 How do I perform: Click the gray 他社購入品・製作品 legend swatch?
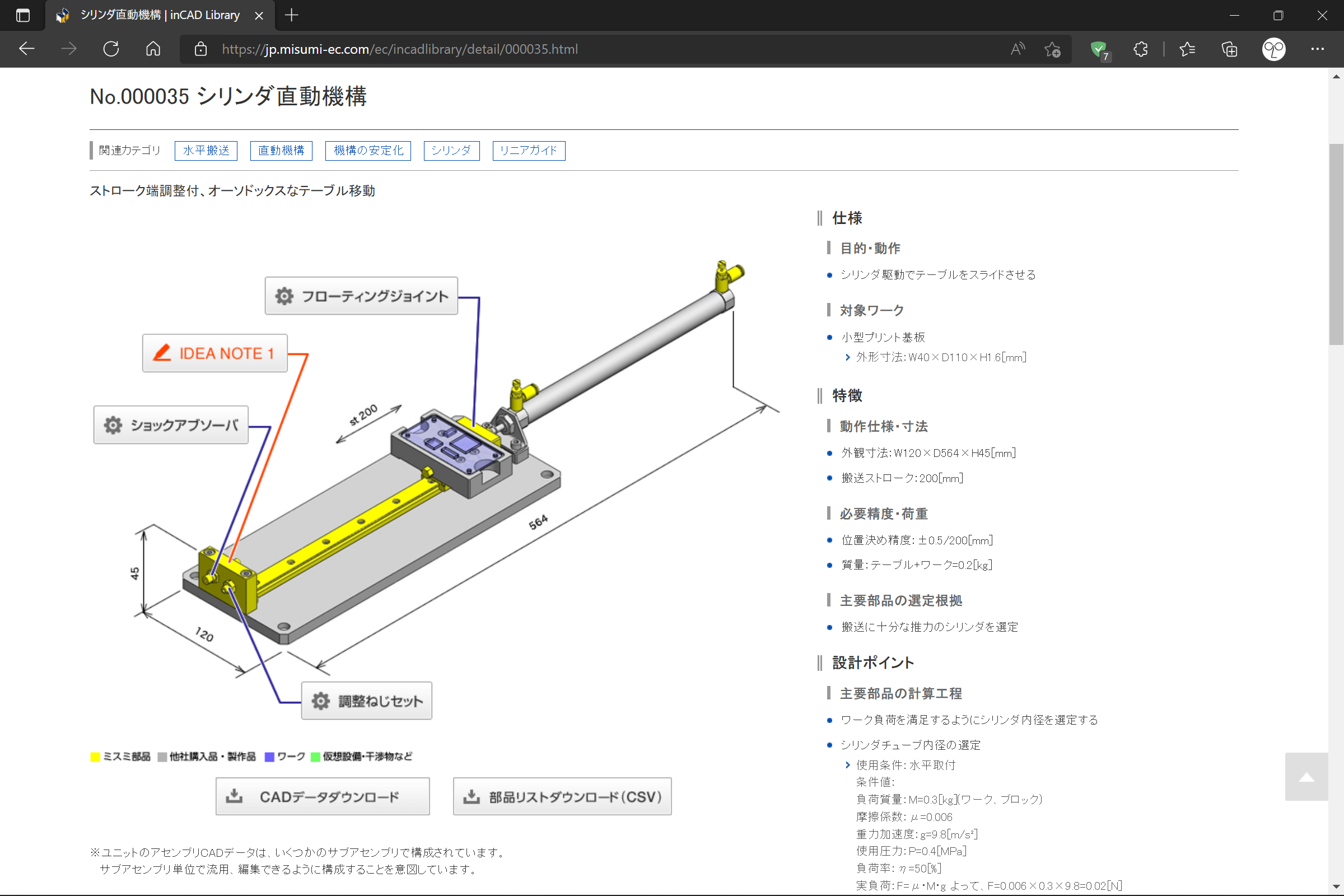162,757
